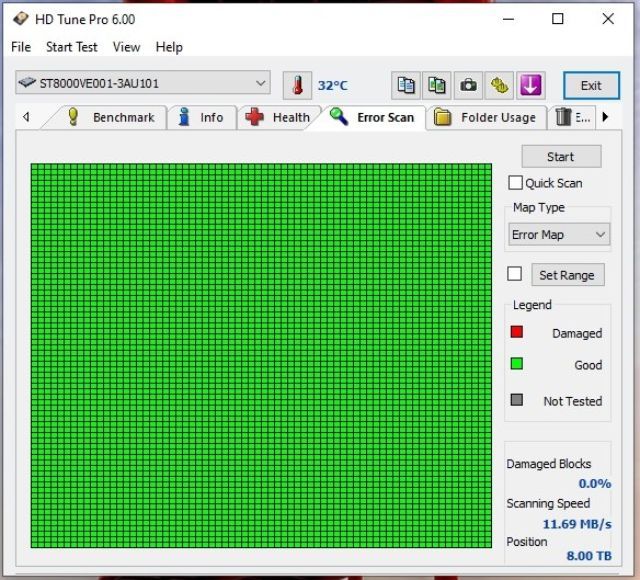This screenshot has height=580, width=640.
Task: Click the trash can Erase tab icon
Action: tap(563, 117)
